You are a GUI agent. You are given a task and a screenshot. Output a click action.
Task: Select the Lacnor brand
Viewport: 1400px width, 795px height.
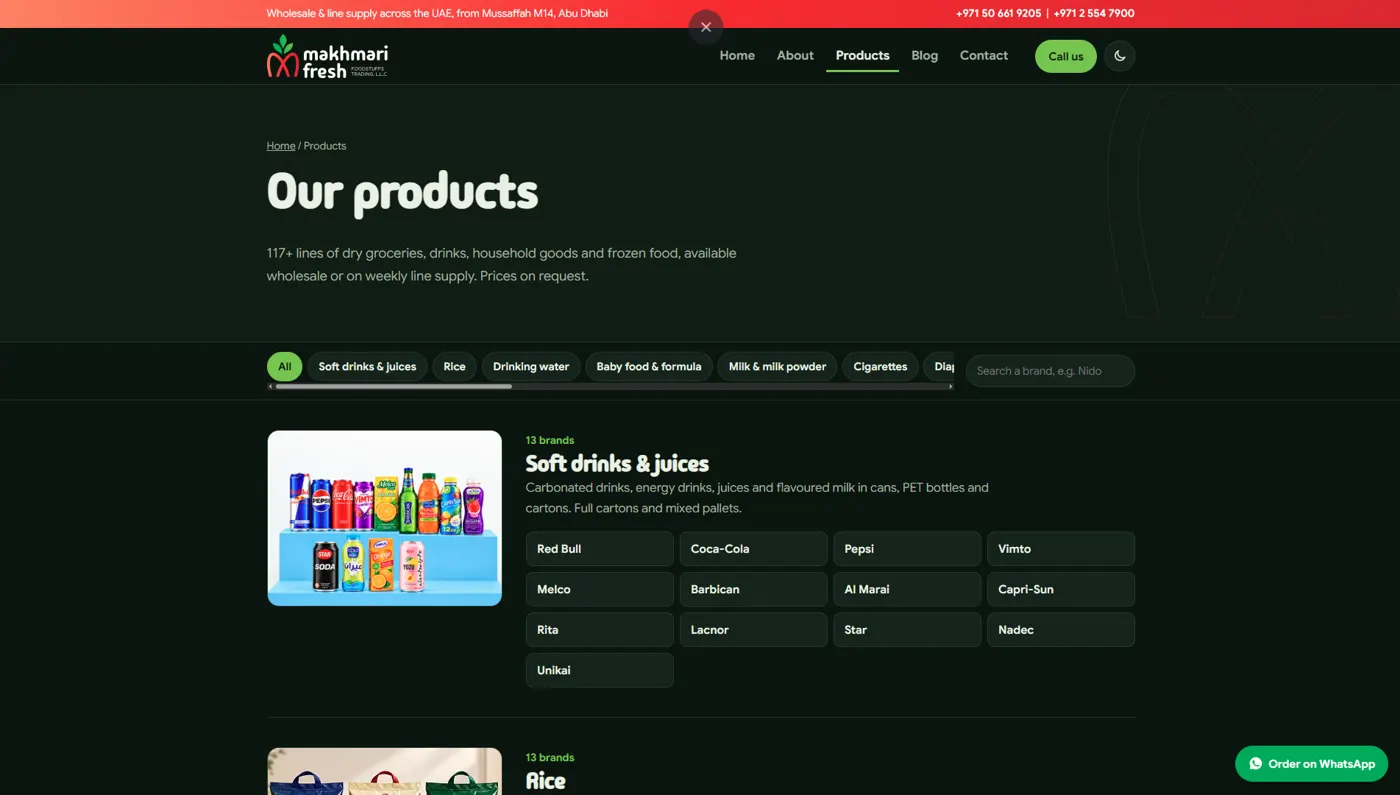(x=754, y=630)
